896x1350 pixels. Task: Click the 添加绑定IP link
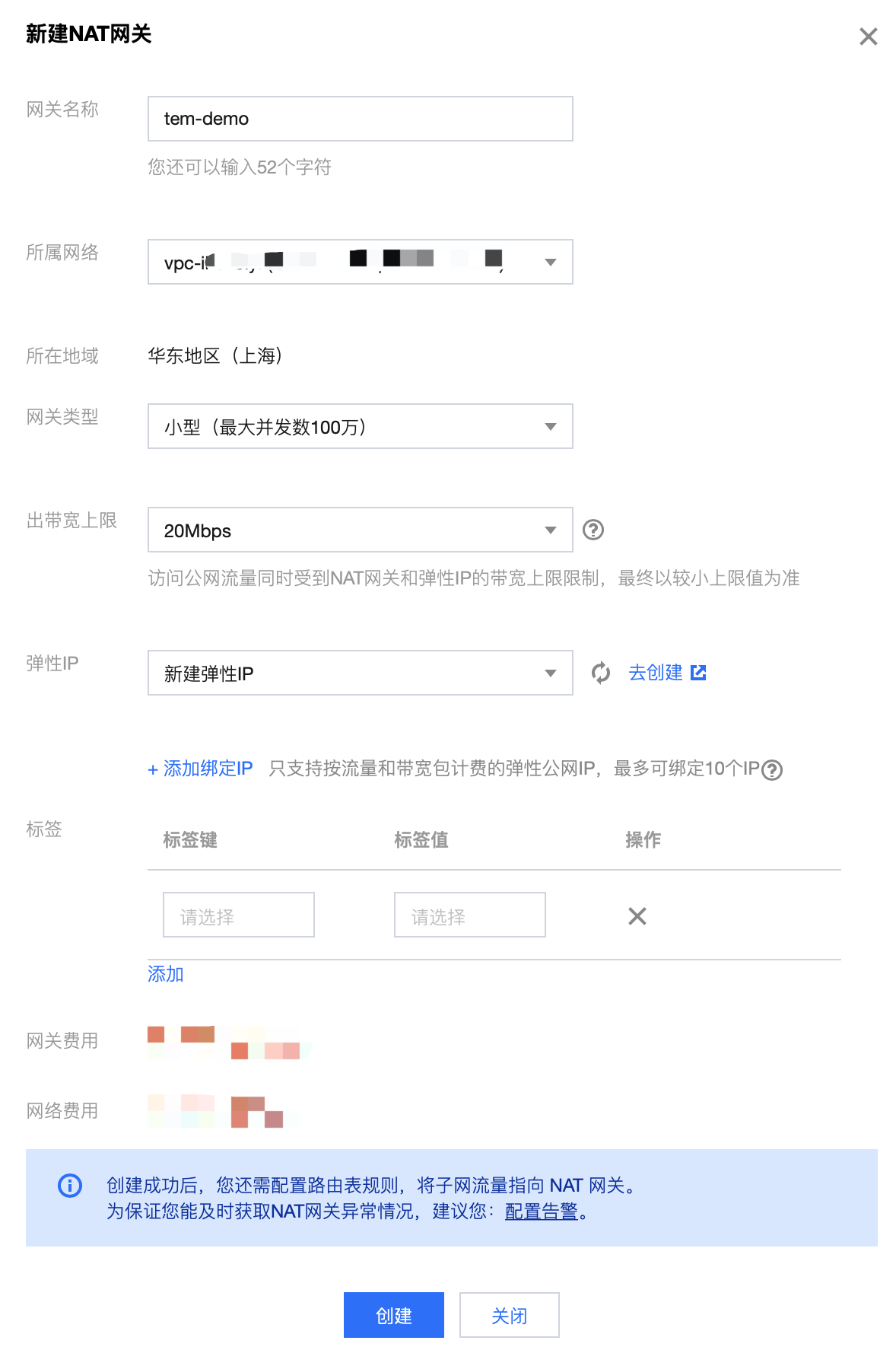tap(200, 769)
